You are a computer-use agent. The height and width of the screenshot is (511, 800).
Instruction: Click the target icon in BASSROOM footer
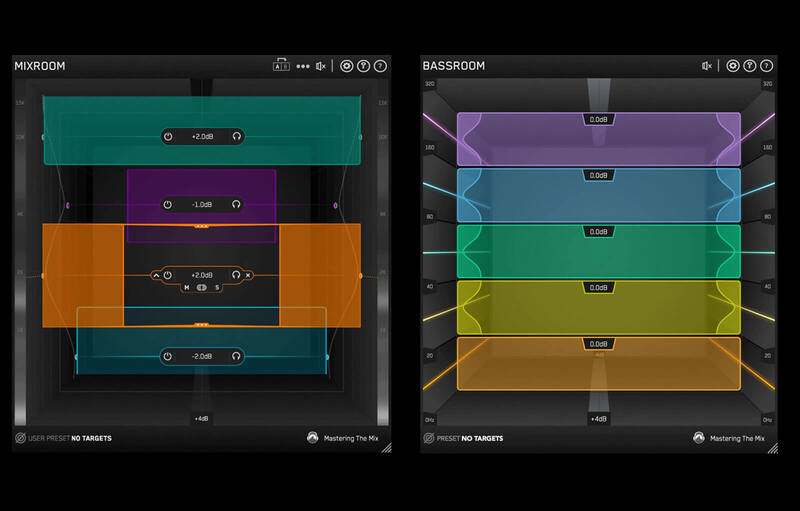pyautogui.click(x=429, y=438)
